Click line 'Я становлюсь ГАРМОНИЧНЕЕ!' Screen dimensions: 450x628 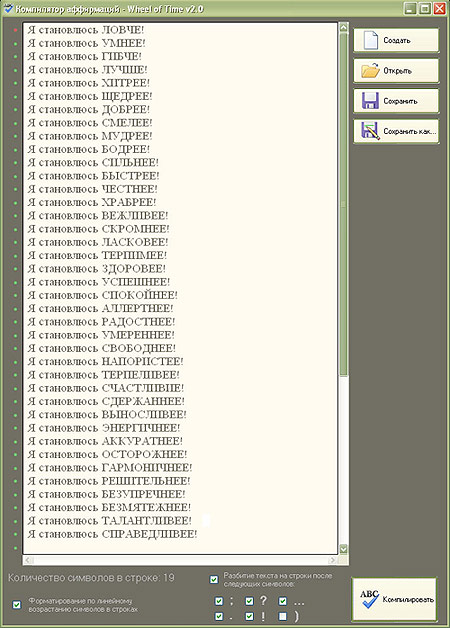coord(110,468)
